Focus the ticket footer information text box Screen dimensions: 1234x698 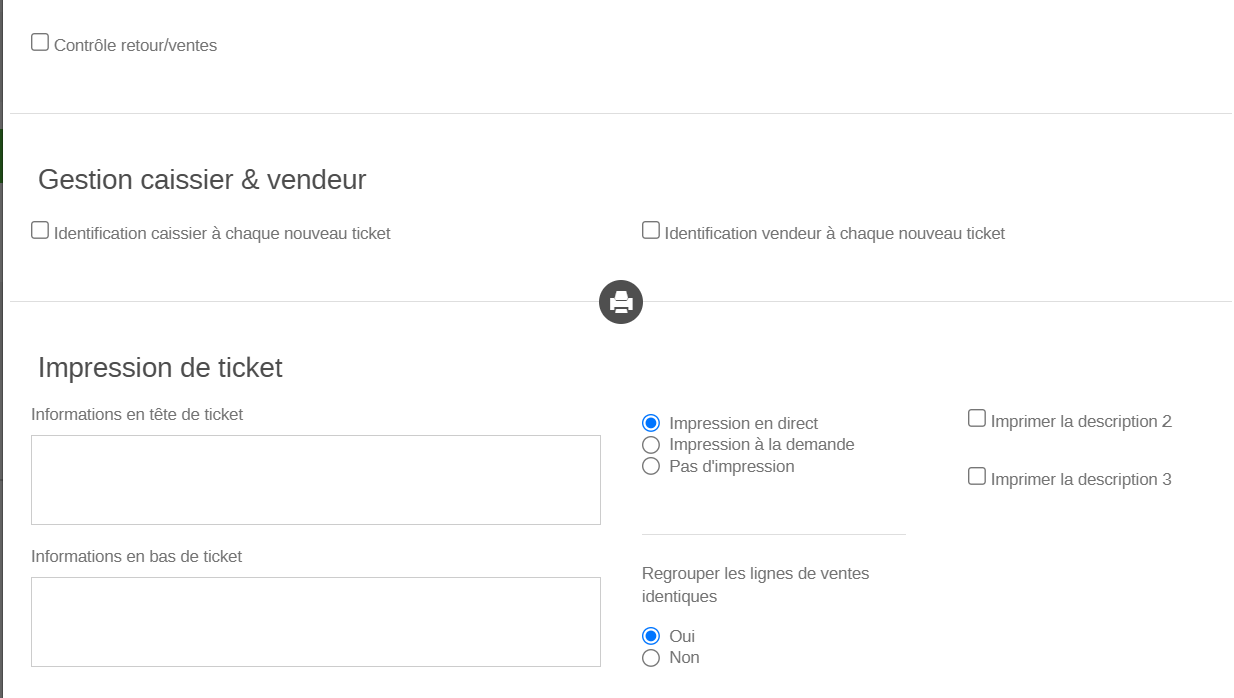(x=316, y=622)
